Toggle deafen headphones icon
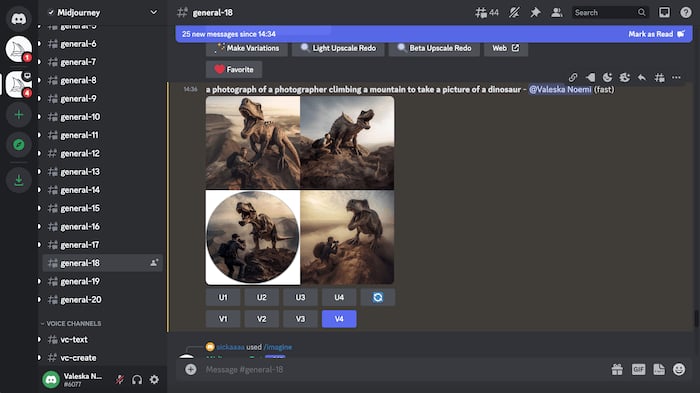This screenshot has width=700, height=393. click(x=137, y=380)
